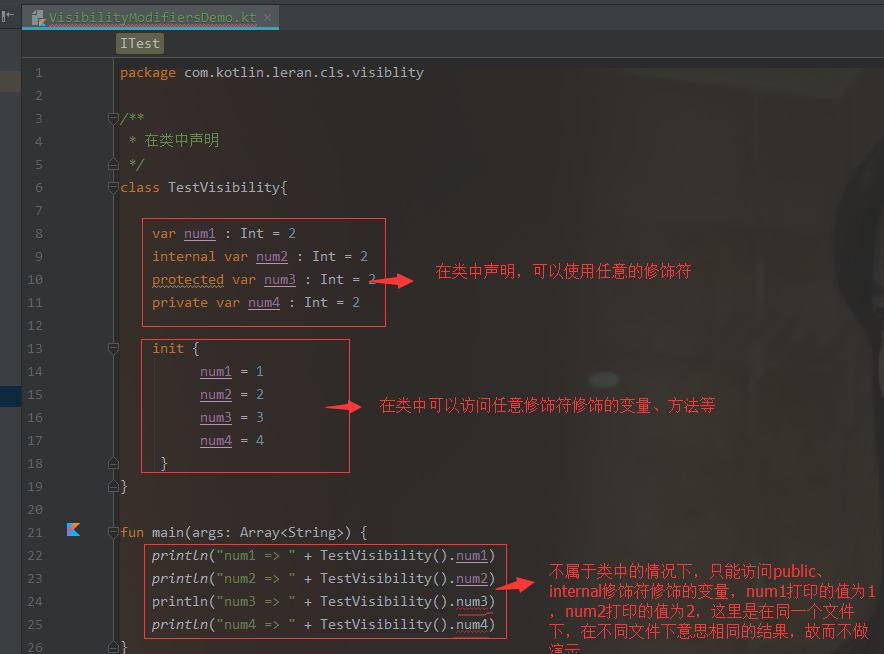The height and width of the screenshot is (654, 884).
Task: Click num2 in the internal var declaration
Action: (x=272, y=257)
